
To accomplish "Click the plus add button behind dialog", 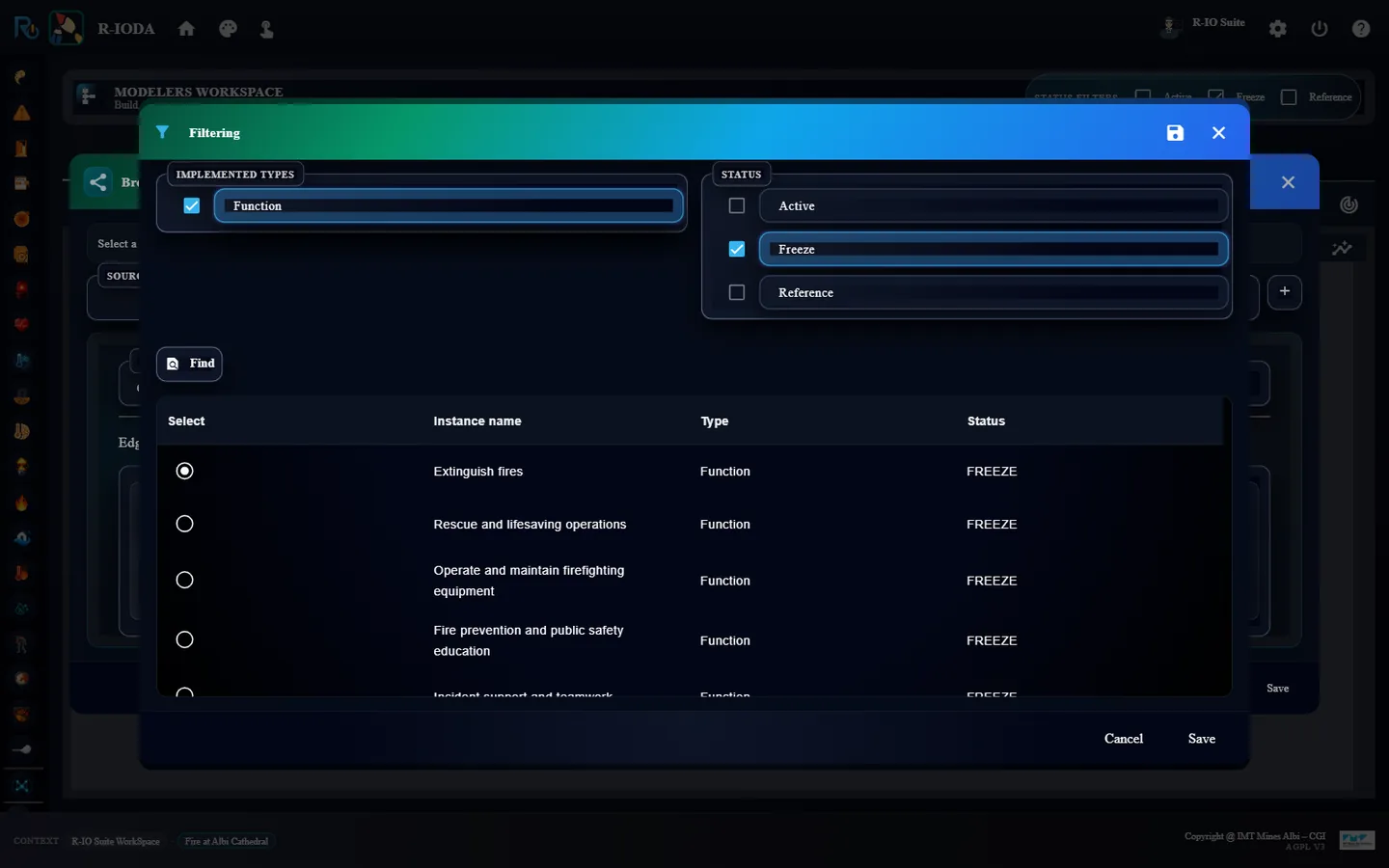I will tap(1285, 291).
